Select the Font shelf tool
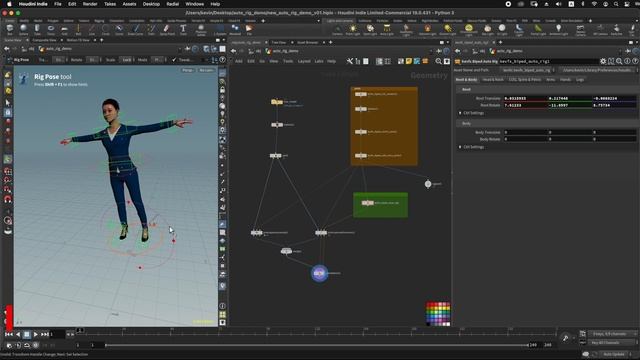This screenshot has height=360, width=640. [x=183, y=29]
